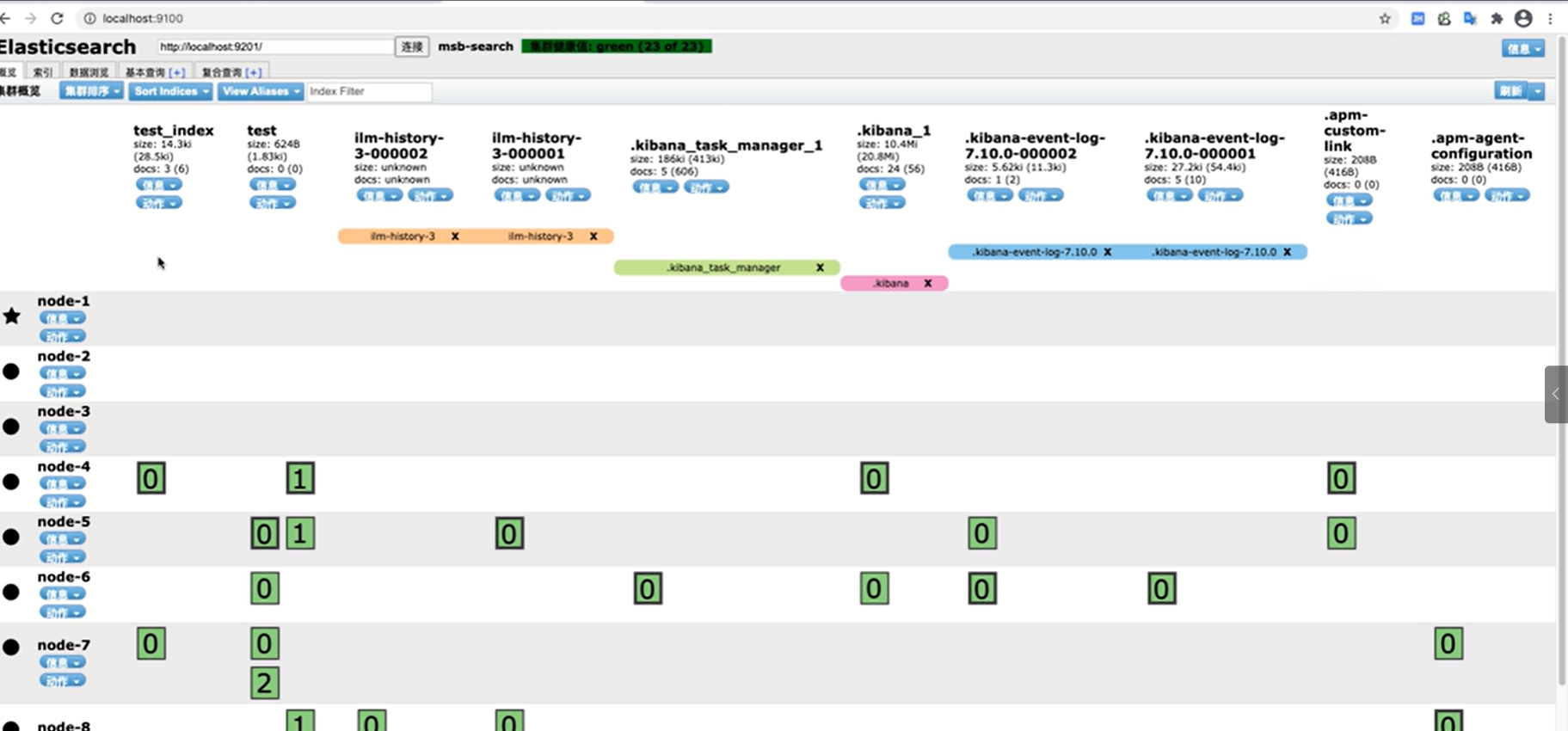Open node-3 动作 actions dropdown

click(63, 446)
